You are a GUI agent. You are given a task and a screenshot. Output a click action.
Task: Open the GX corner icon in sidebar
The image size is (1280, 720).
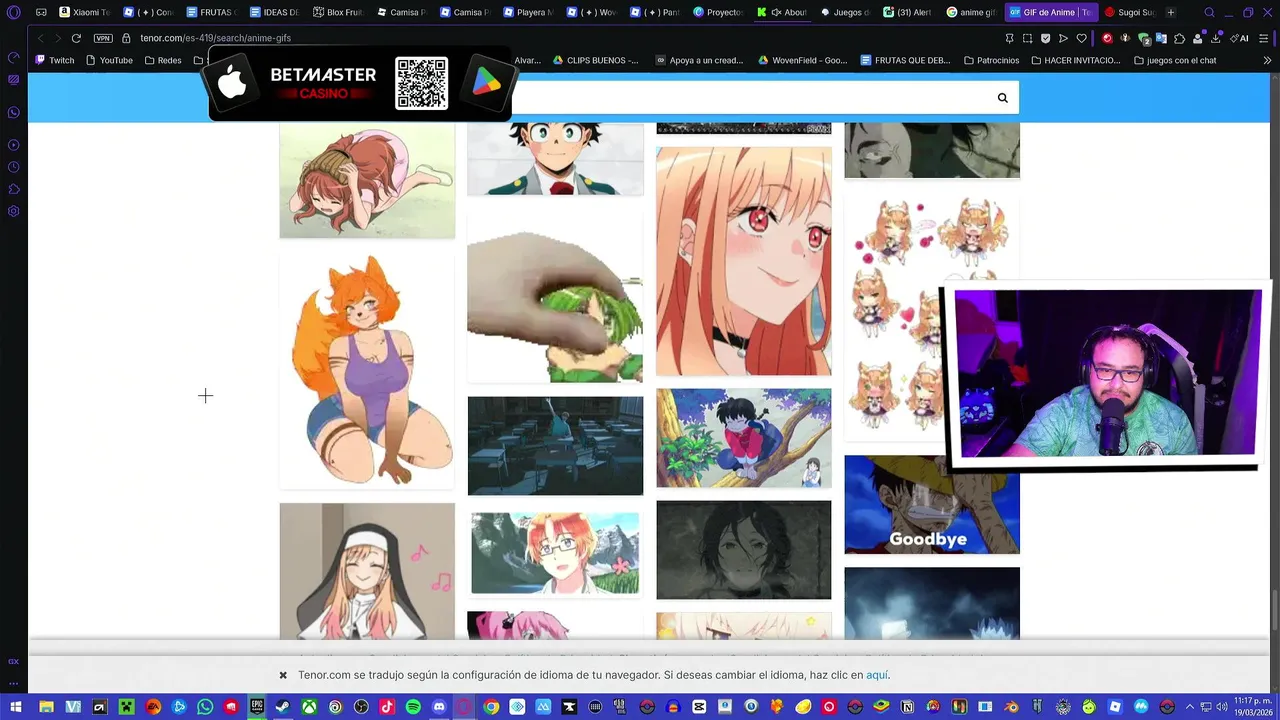[x=14, y=661]
